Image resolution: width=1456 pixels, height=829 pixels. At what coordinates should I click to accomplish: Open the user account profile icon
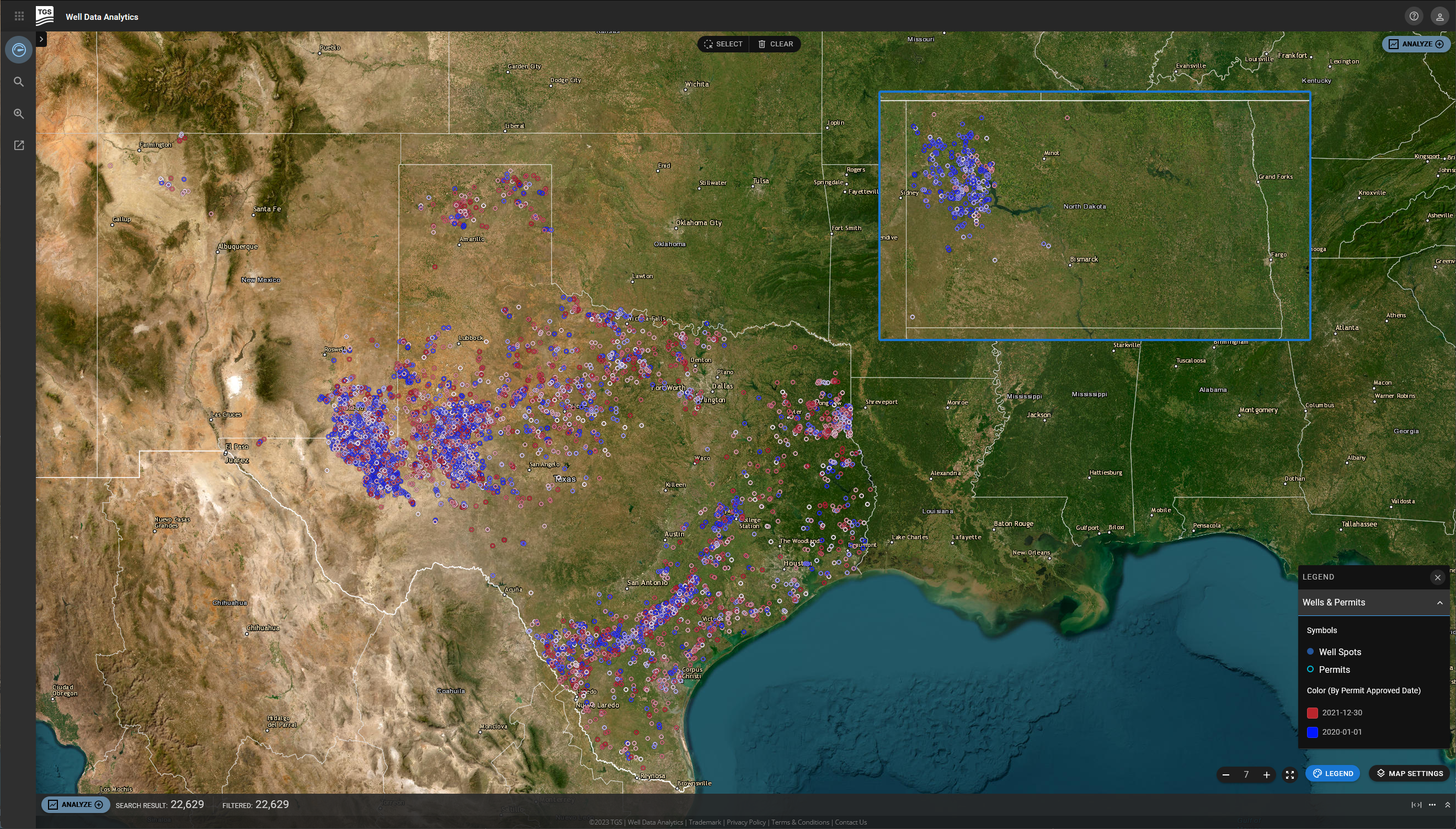(1439, 17)
